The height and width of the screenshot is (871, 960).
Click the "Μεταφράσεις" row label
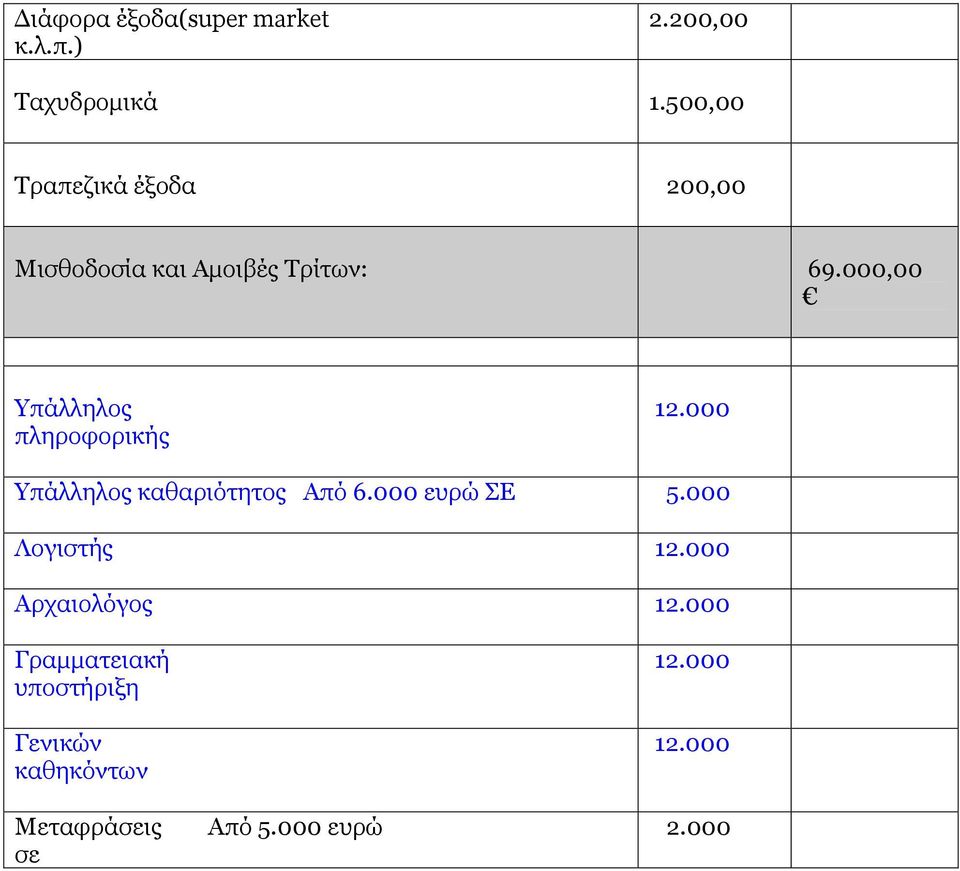(88, 828)
